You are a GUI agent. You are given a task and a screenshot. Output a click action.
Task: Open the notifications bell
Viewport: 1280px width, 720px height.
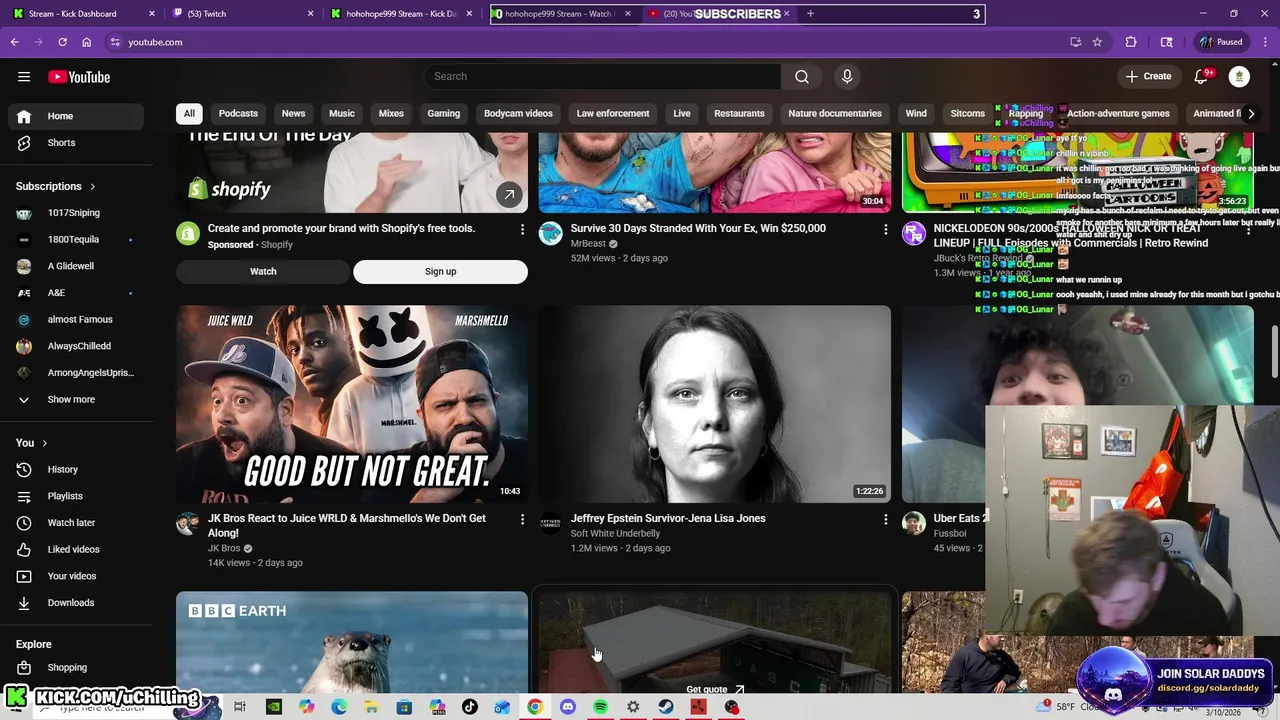1201,77
